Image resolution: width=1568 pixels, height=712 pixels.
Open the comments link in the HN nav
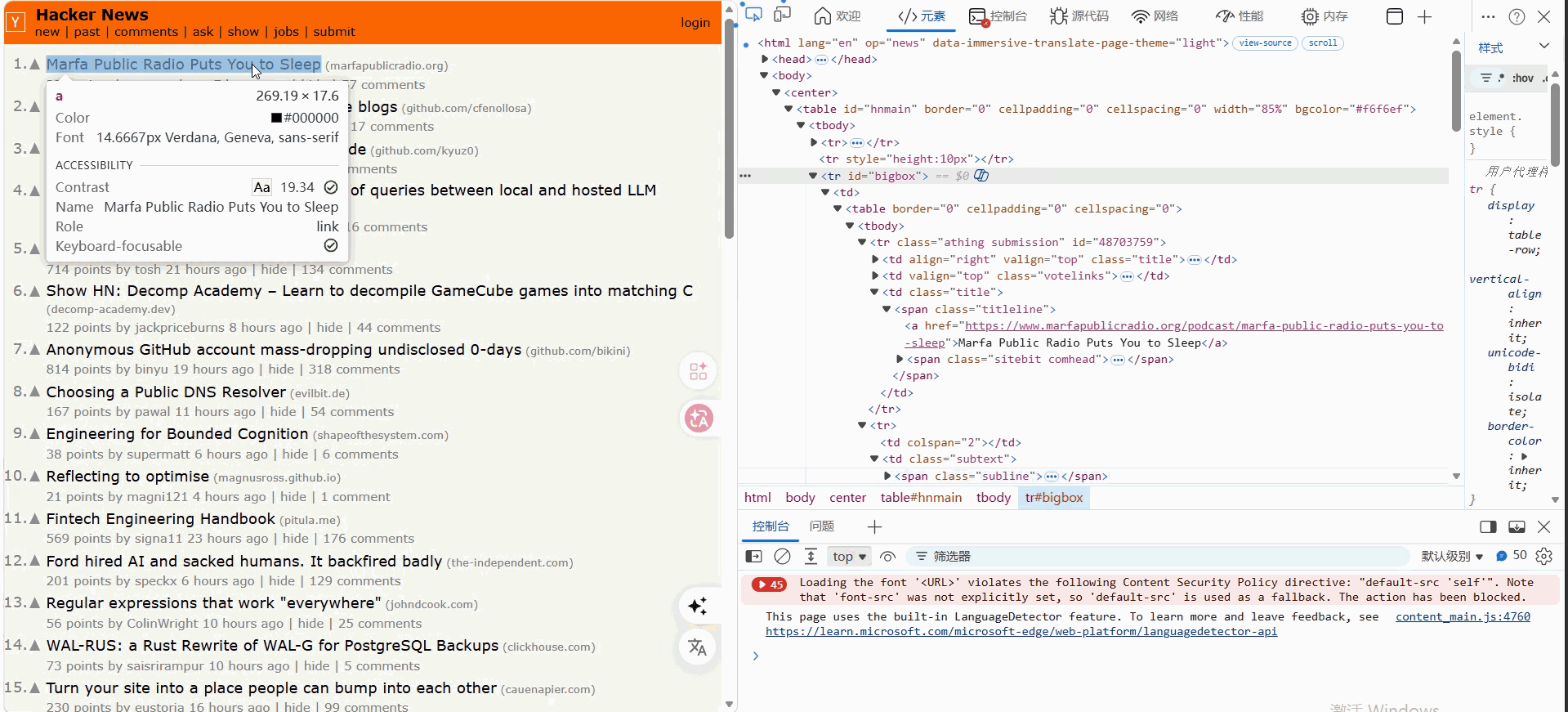click(x=146, y=32)
